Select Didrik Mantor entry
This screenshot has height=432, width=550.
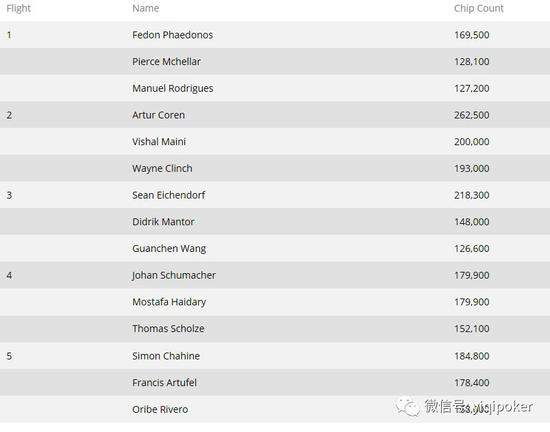(163, 222)
